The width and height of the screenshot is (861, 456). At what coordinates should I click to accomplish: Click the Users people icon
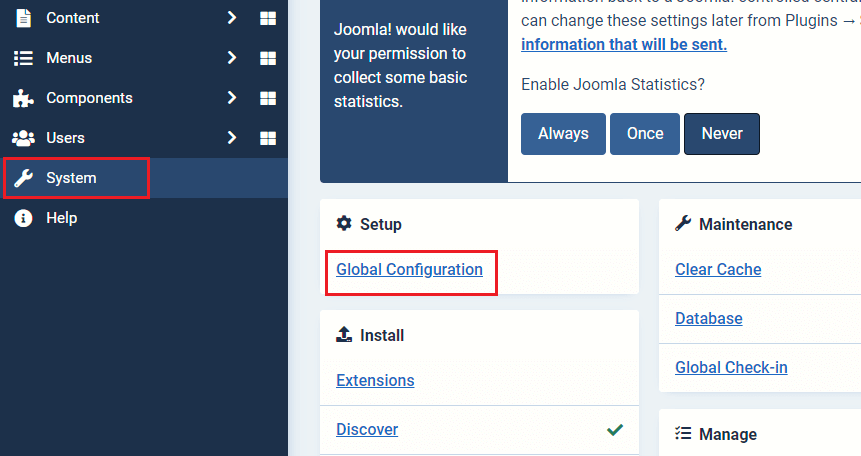(23, 138)
